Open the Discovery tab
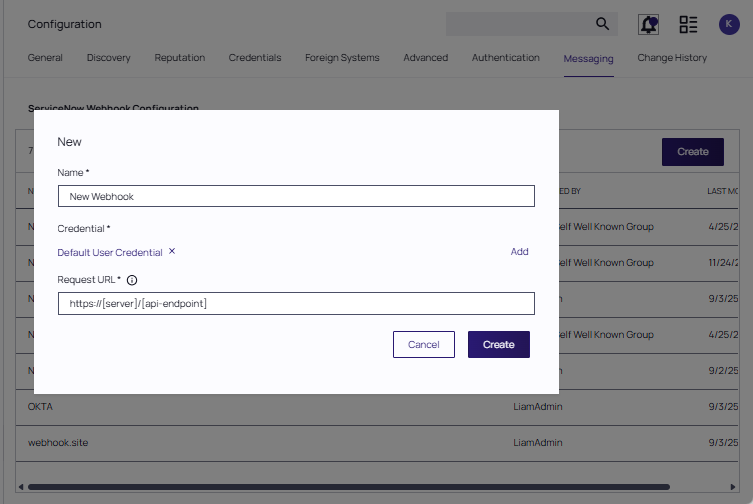This screenshot has height=504, width=753. click(108, 58)
